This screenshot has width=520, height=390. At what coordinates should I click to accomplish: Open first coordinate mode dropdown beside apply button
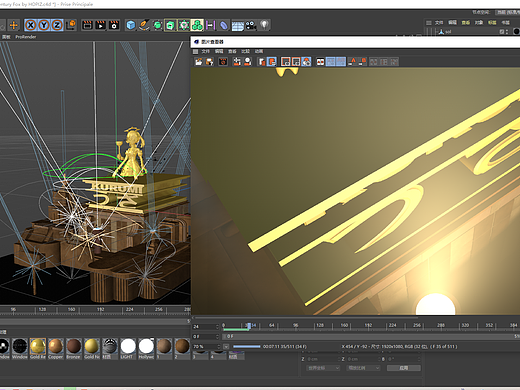click(x=323, y=368)
